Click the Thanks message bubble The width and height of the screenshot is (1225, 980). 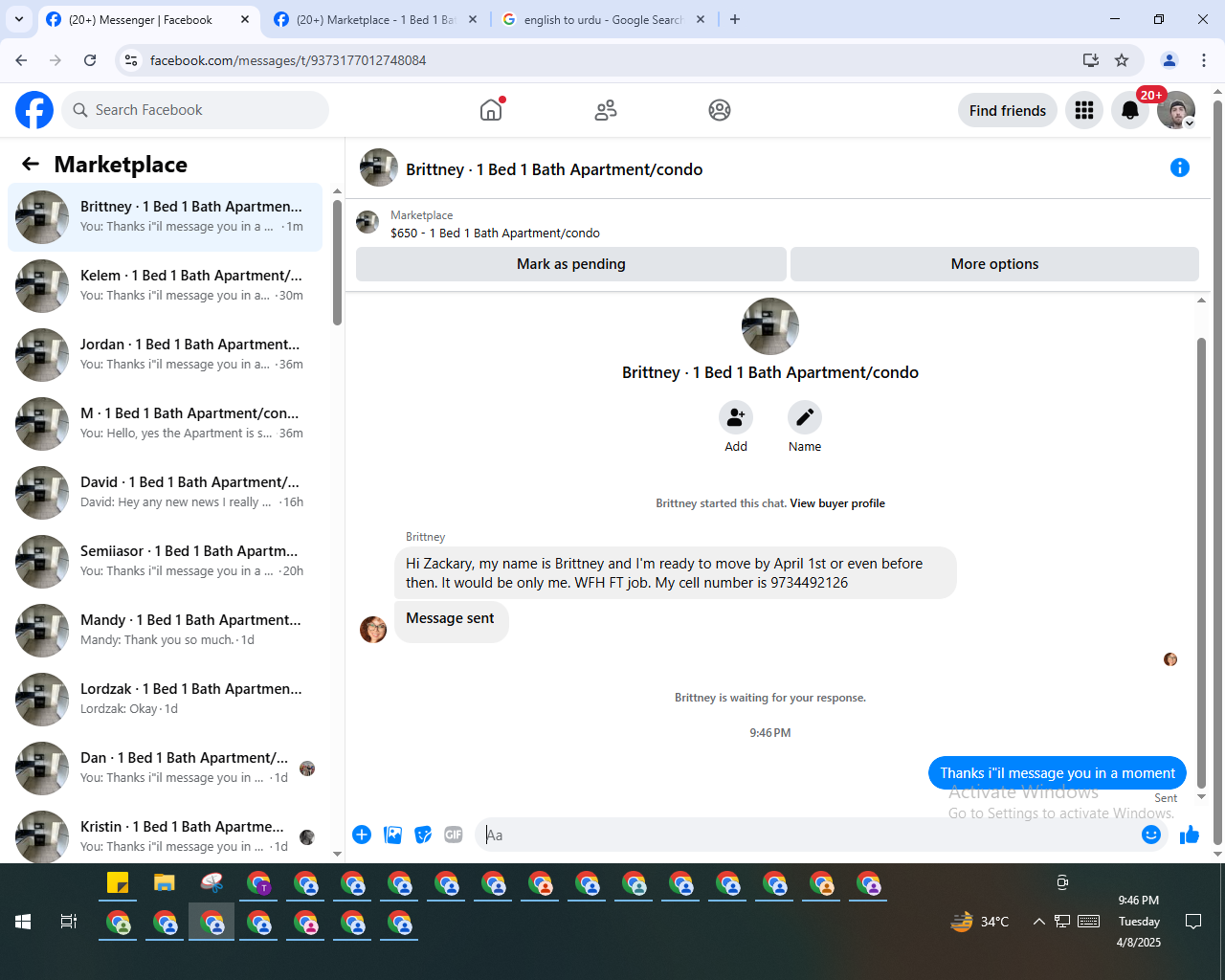[x=1058, y=773]
